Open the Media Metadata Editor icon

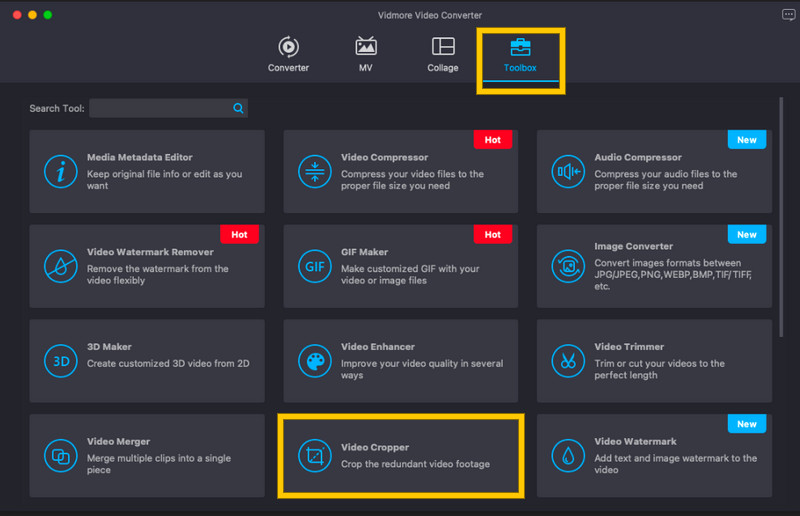[x=61, y=172]
